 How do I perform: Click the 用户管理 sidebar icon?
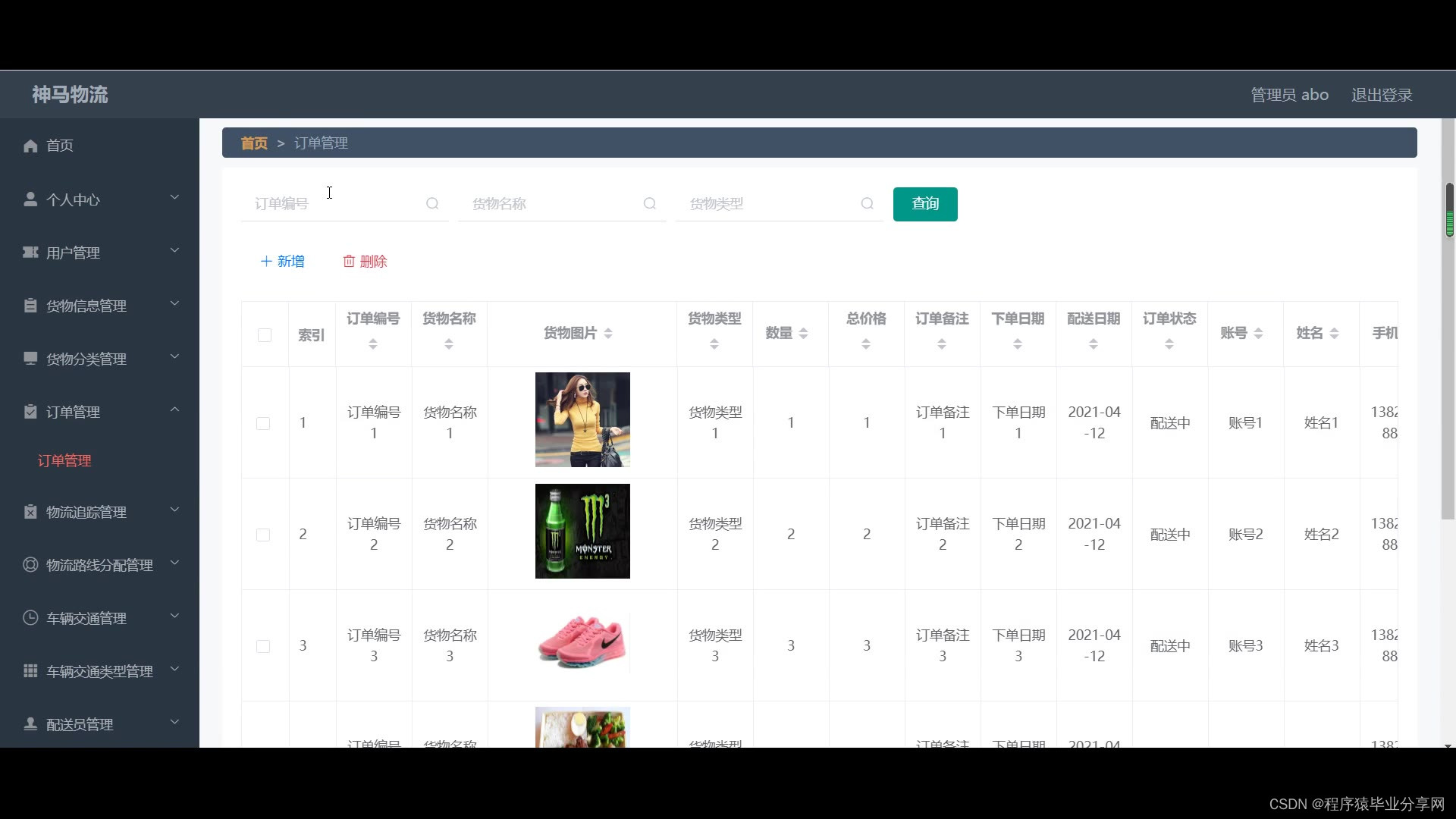pos(30,253)
